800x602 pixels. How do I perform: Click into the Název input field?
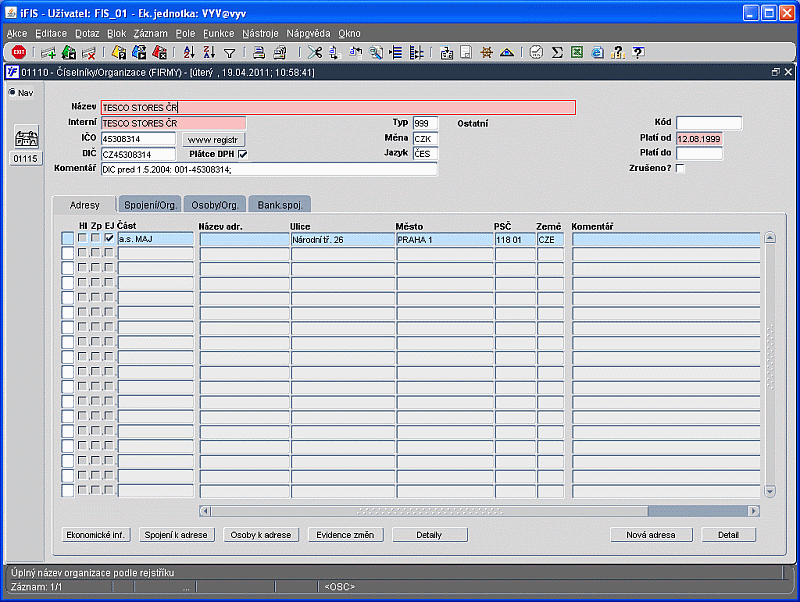tap(338, 107)
